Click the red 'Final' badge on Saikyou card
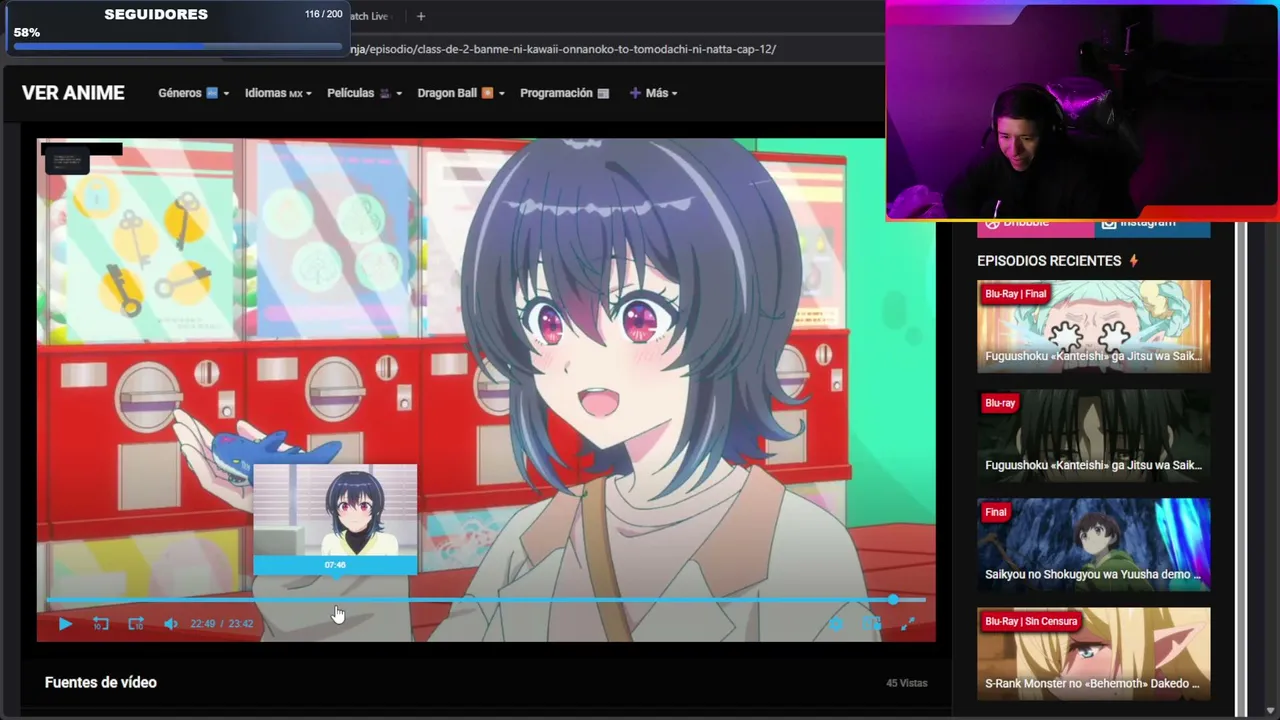This screenshot has width=1280, height=720. [996, 512]
